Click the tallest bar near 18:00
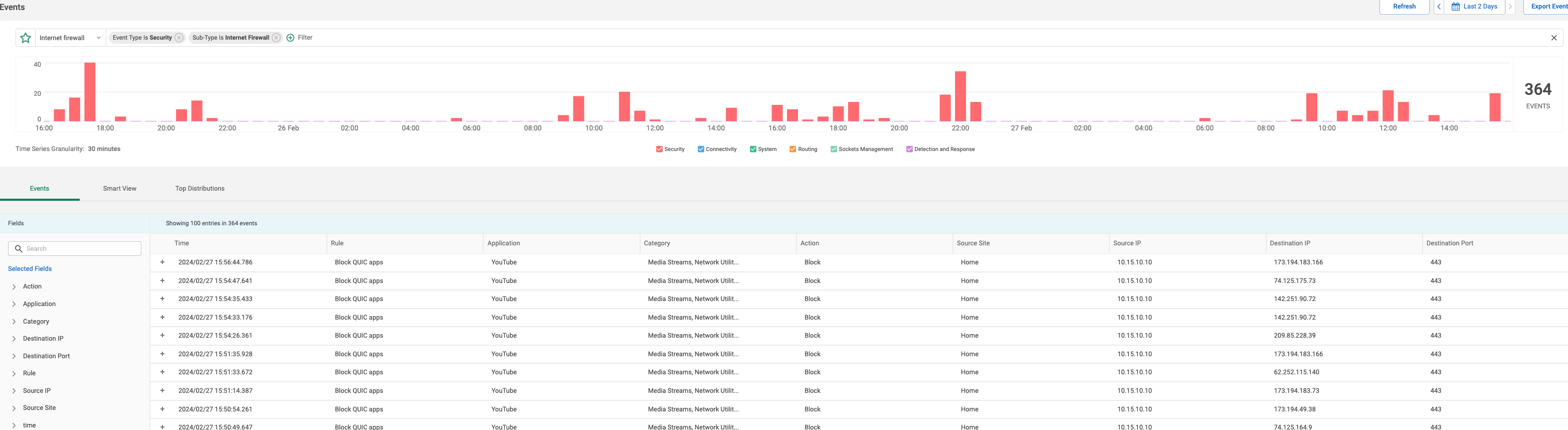The image size is (1568, 430). click(90, 92)
